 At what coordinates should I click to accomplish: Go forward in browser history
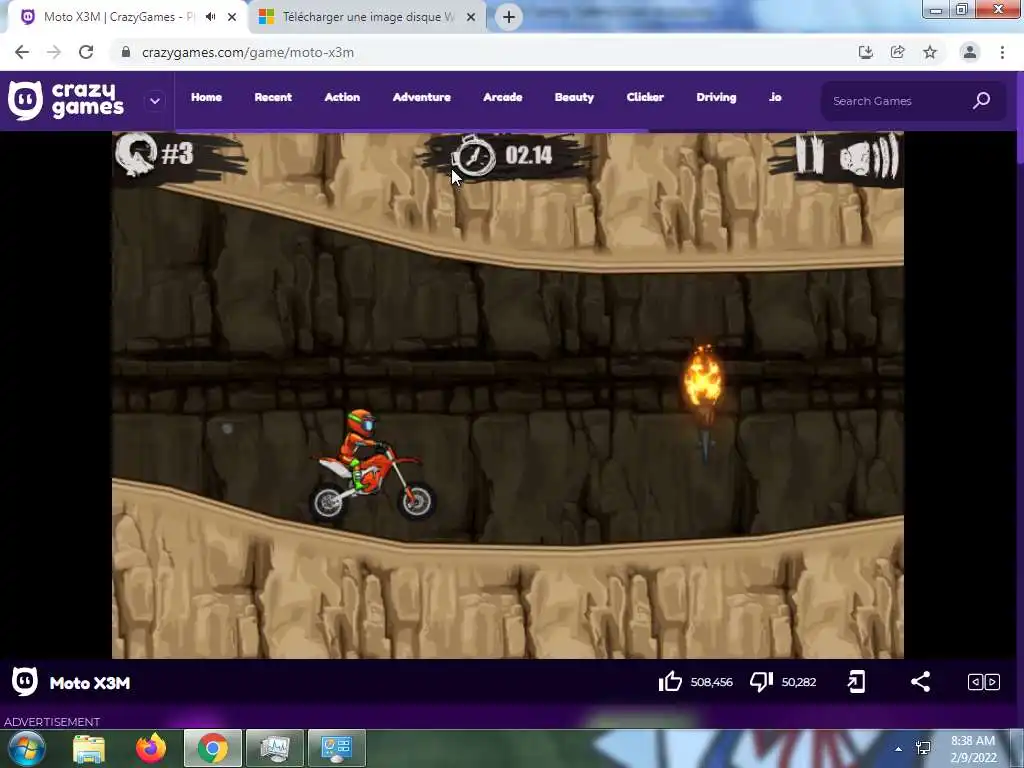54,52
